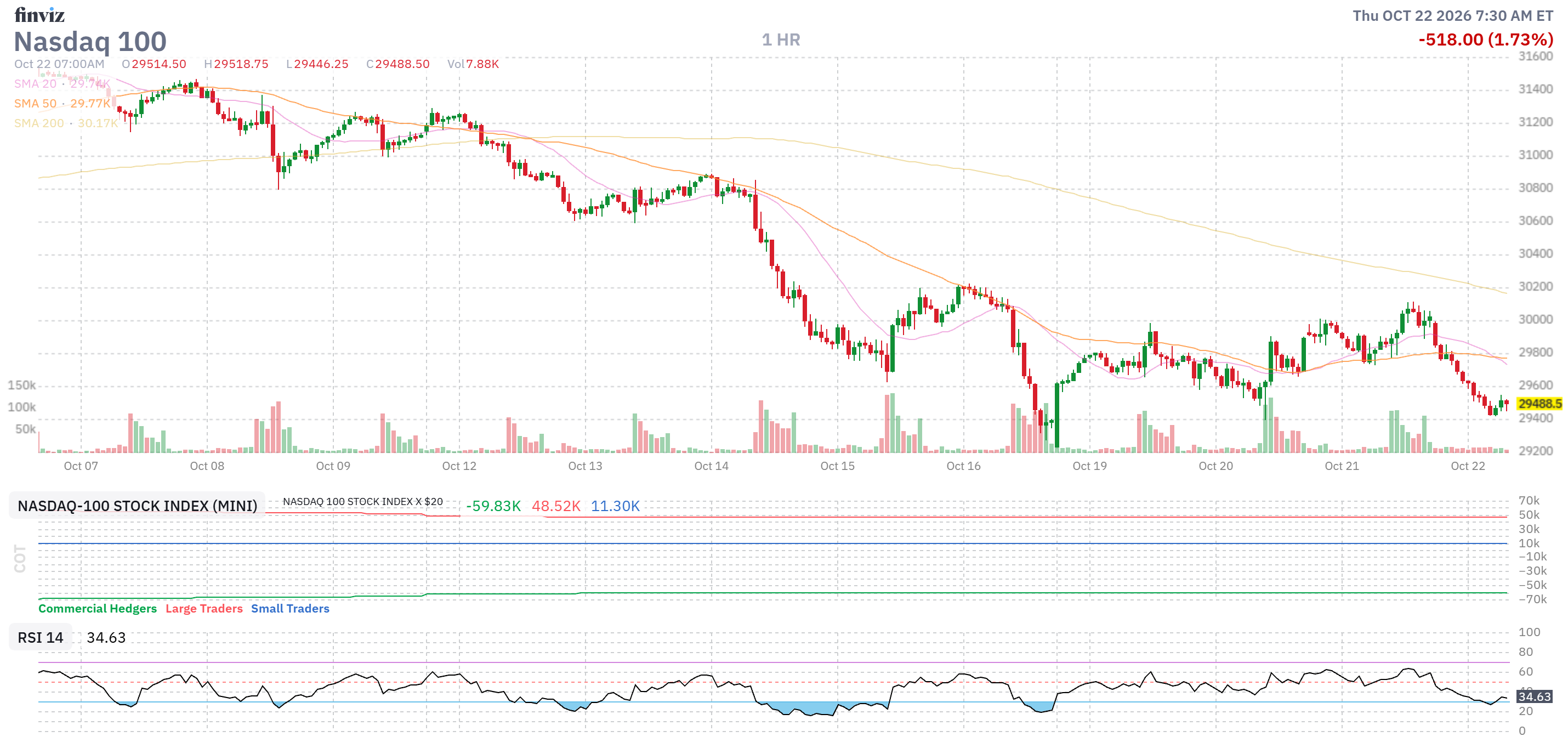The width and height of the screenshot is (1568, 748).
Task: Click the dark RSI axis tag 34.63
Action: click(x=1534, y=696)
